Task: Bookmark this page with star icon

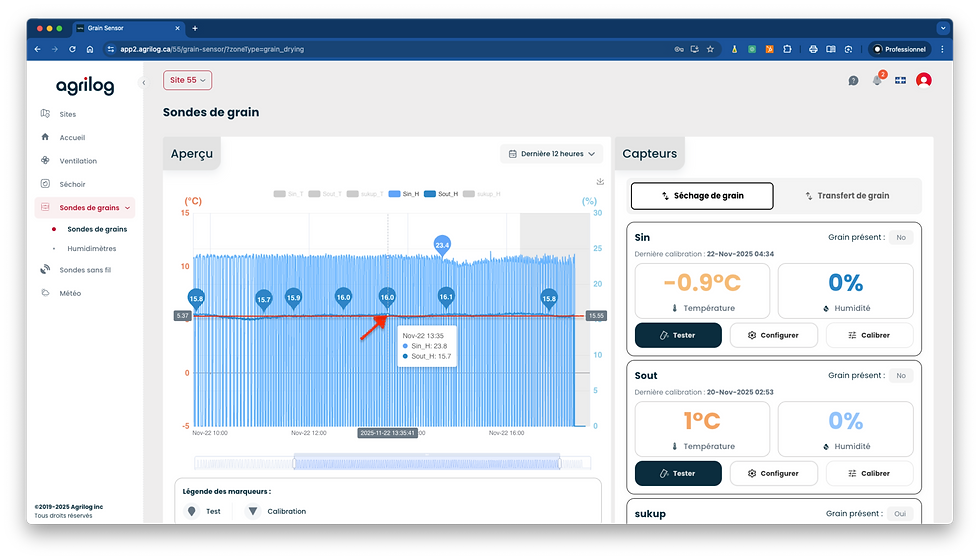Action: 710,49
